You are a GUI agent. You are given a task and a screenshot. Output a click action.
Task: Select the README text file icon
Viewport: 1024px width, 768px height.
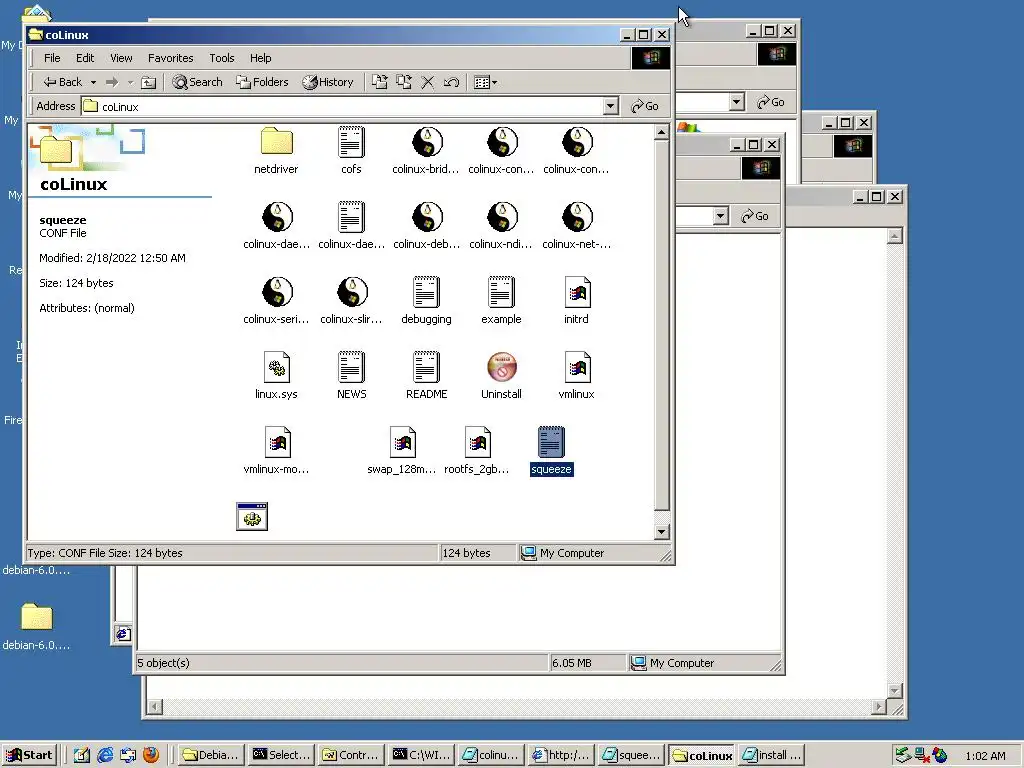(x=426, y=368)
